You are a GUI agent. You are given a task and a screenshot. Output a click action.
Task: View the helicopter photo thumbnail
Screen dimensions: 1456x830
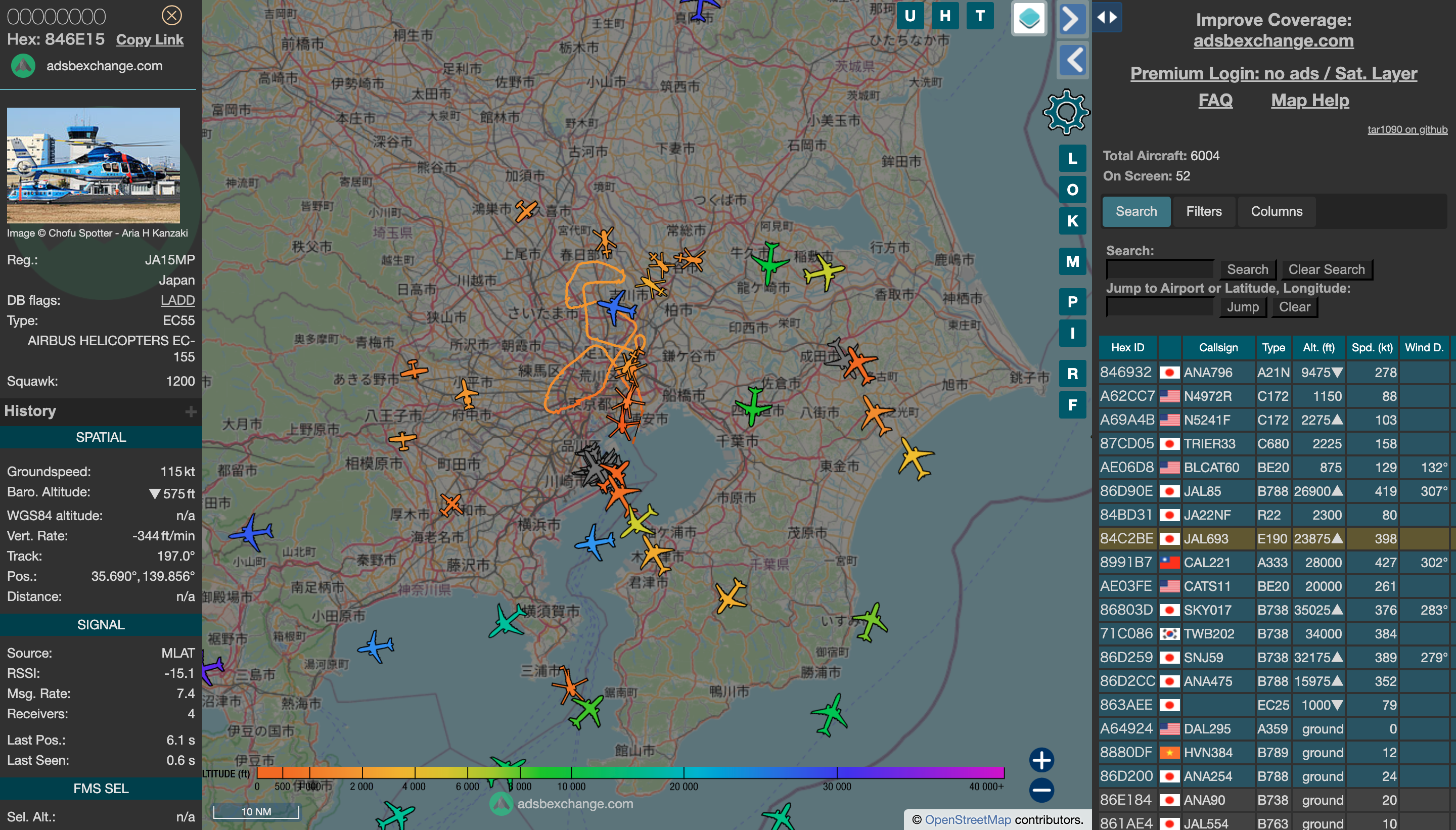pos(94,165)
